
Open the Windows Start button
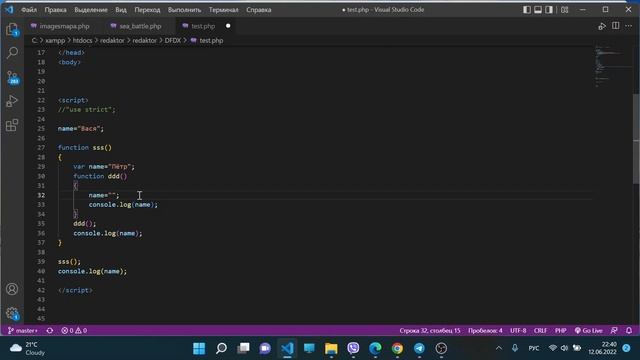pyautogui.click(x=199, y=348)
